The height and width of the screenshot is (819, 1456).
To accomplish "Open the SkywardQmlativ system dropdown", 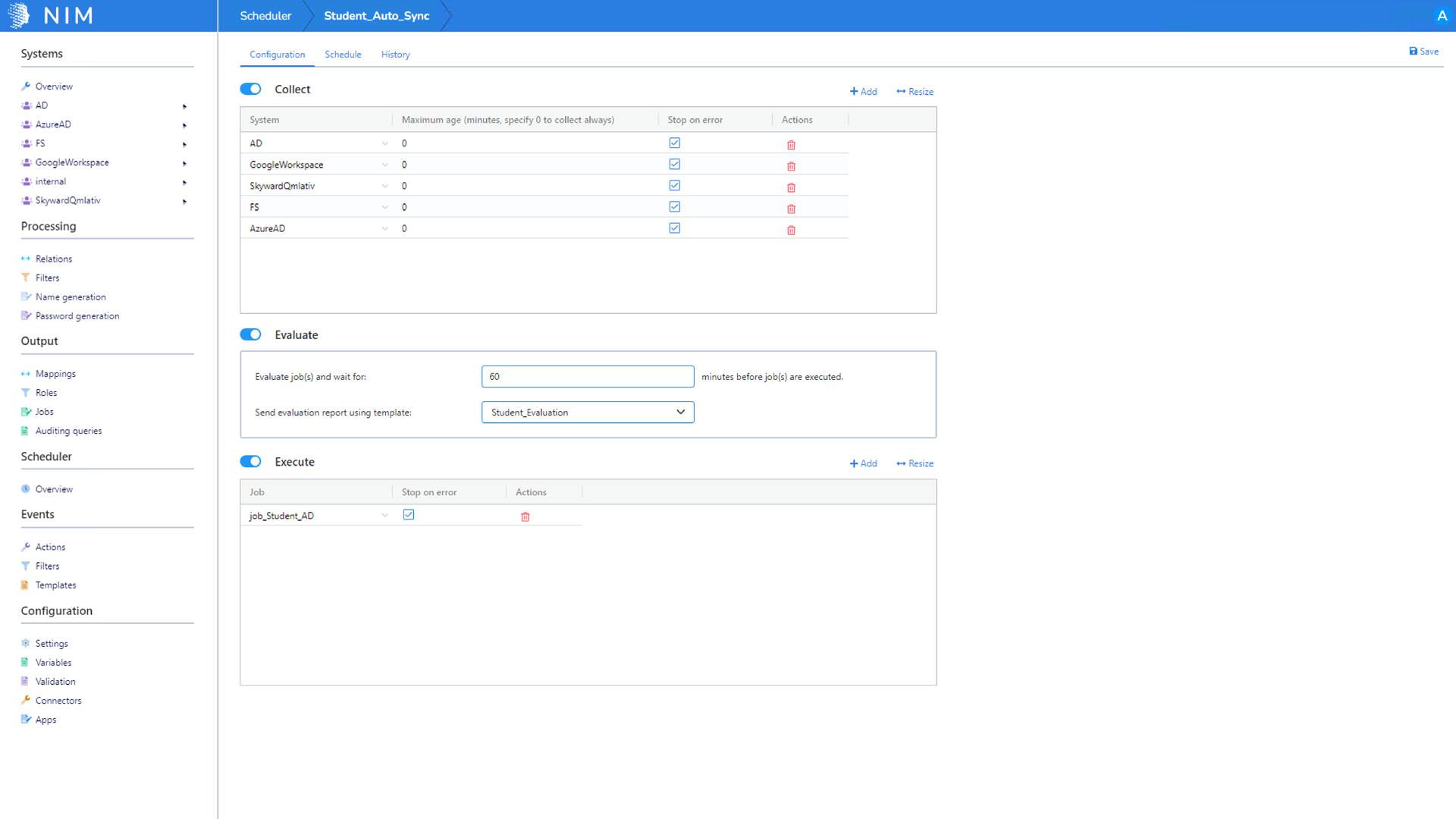I will pyautogui.click(x=384, y=186).
